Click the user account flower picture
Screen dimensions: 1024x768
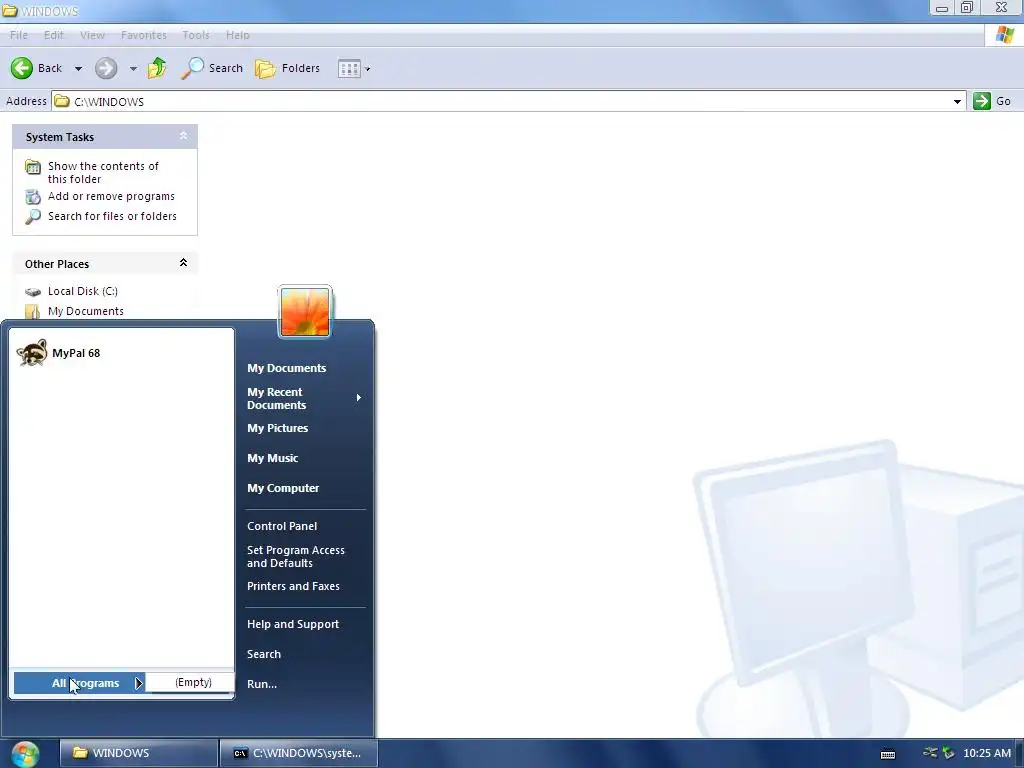click(305, 312)
